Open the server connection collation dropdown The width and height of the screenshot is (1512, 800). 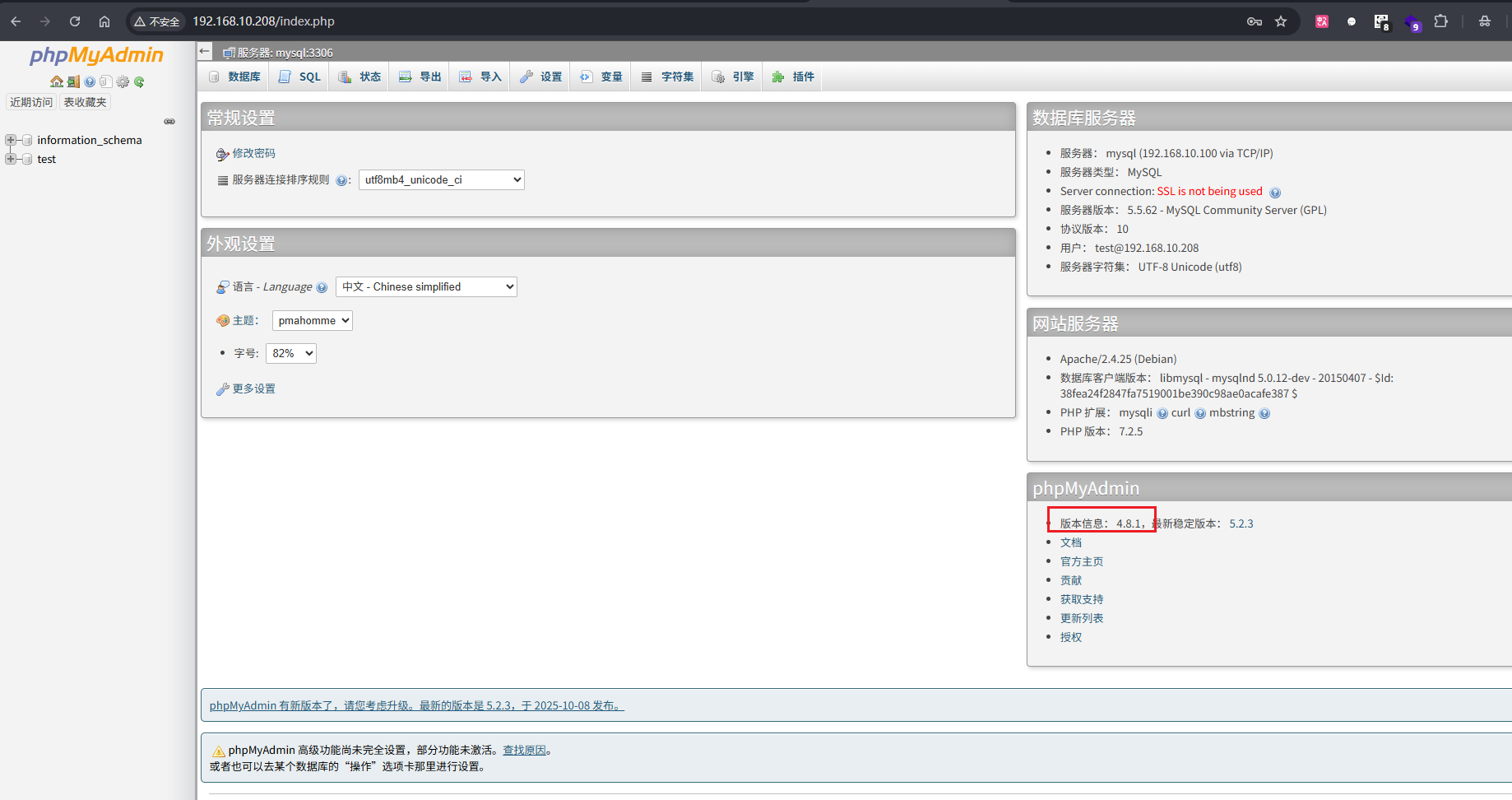[441, 179]
